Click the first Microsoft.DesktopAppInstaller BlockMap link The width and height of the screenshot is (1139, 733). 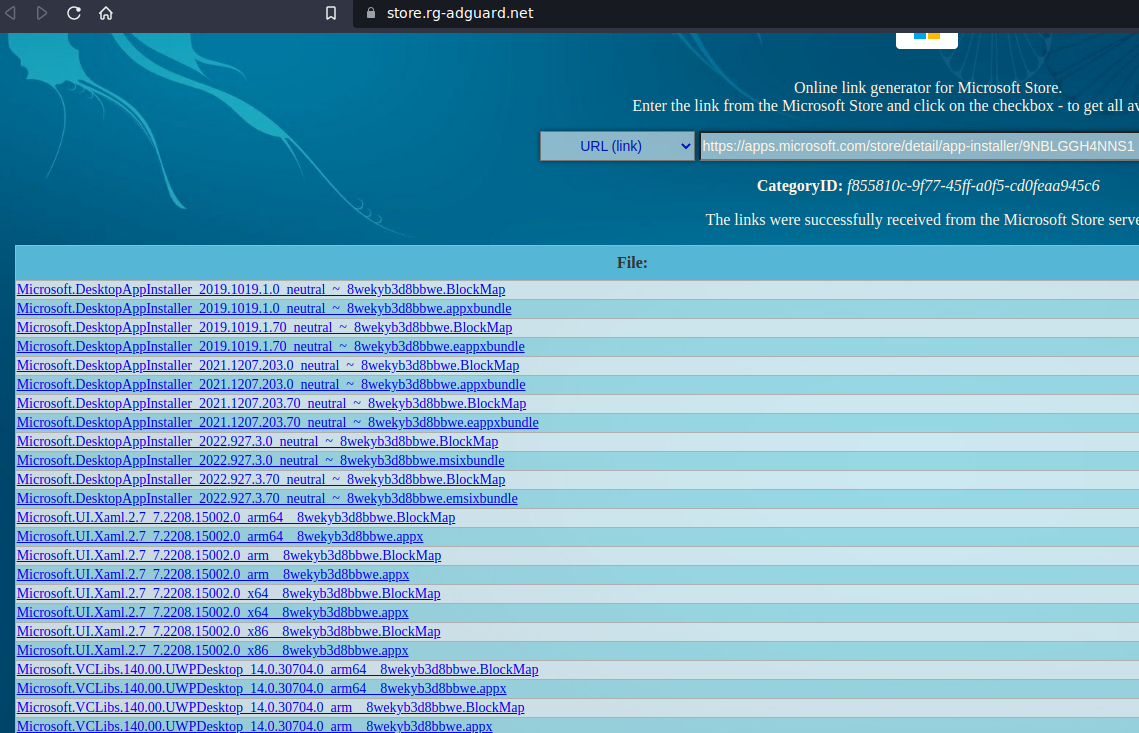(260, 289)
